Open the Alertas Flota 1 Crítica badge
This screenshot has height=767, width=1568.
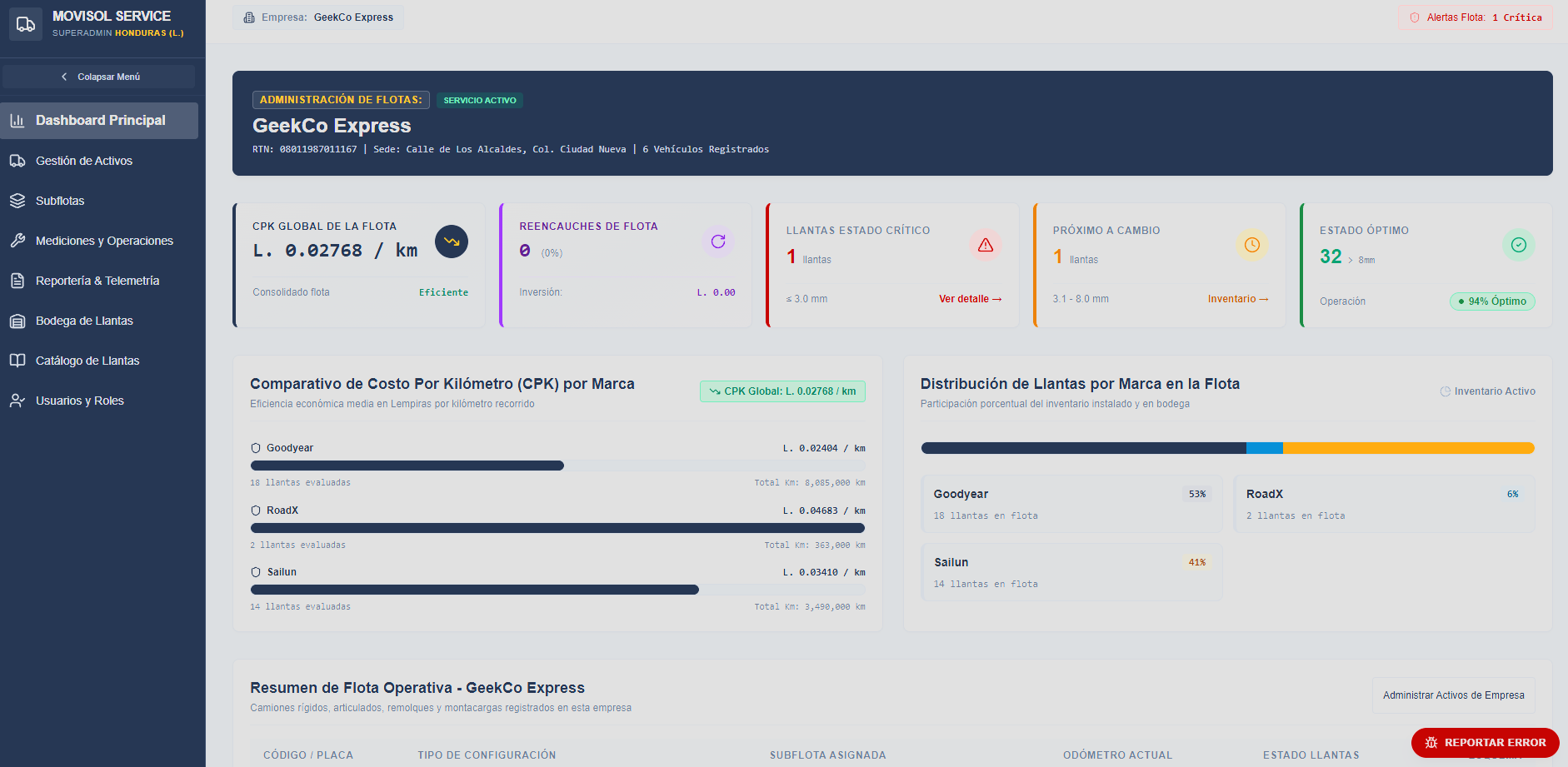1475,17
